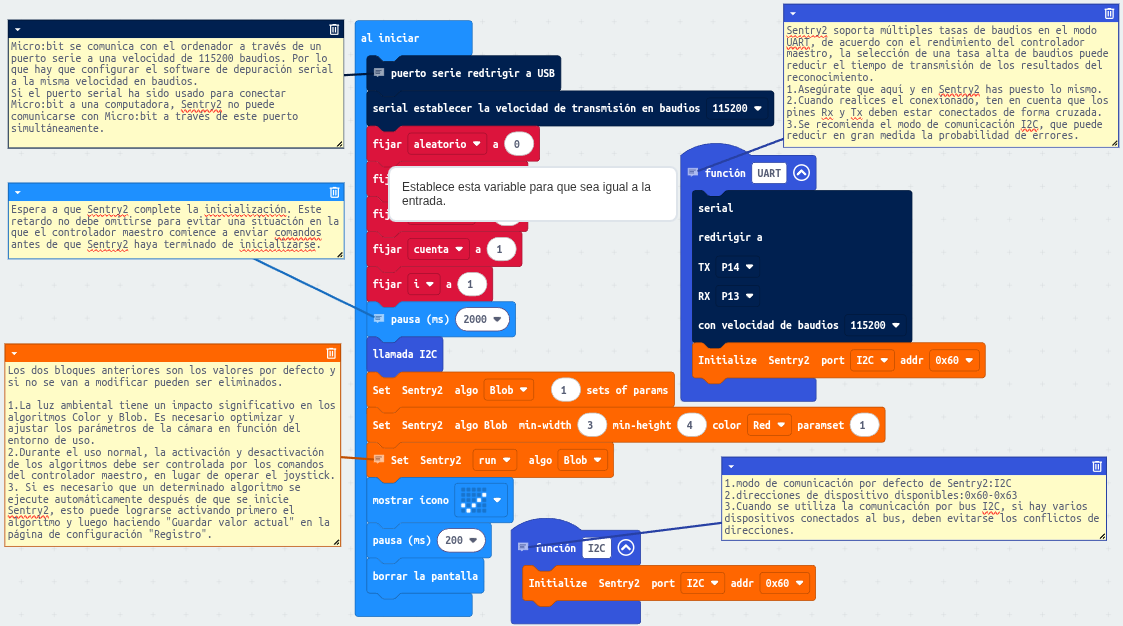Open the RX P13 pin dropdown
The height and width of the screenshot is (626, 1123).
pos(738,296)
